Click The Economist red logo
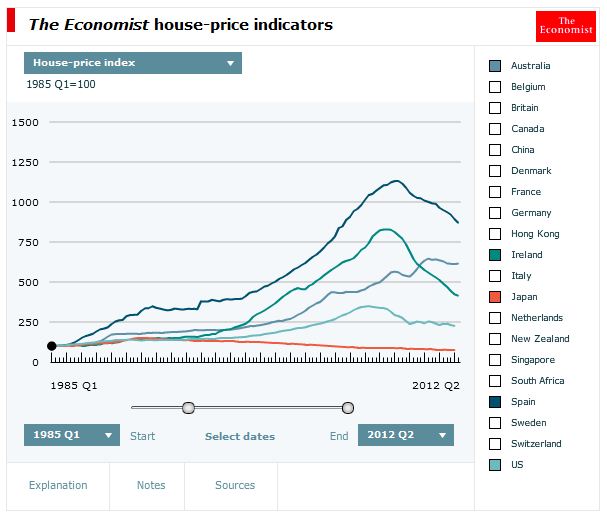Image resolution: width=607 pixels, height=521 pixels. (x=566, y=26)
